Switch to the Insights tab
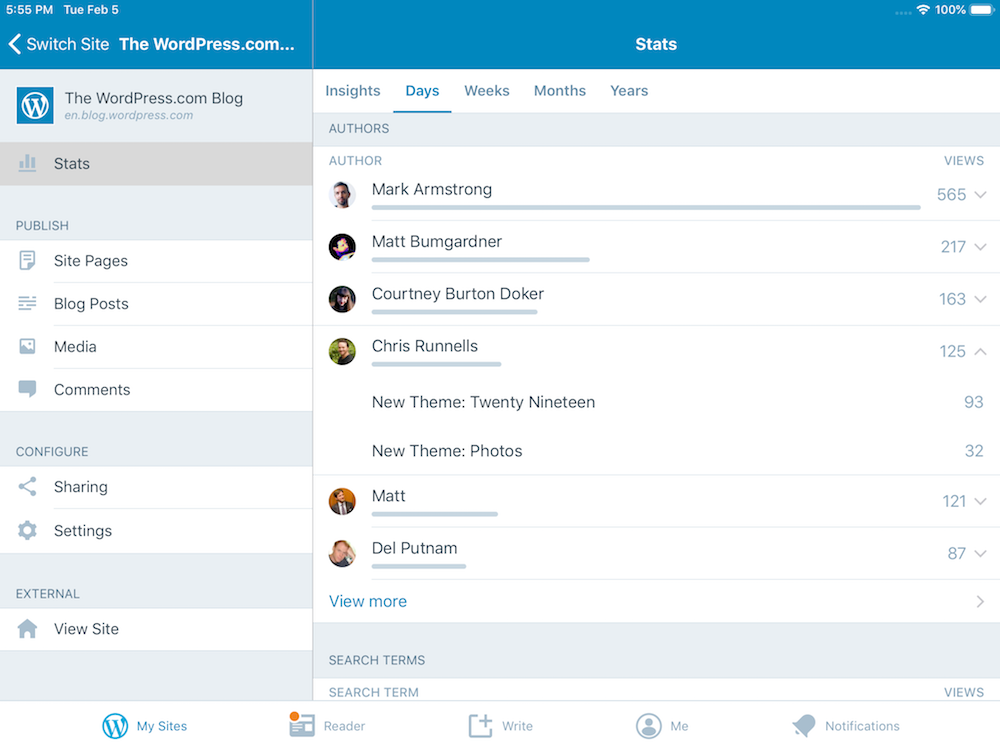 click(353, 91)
